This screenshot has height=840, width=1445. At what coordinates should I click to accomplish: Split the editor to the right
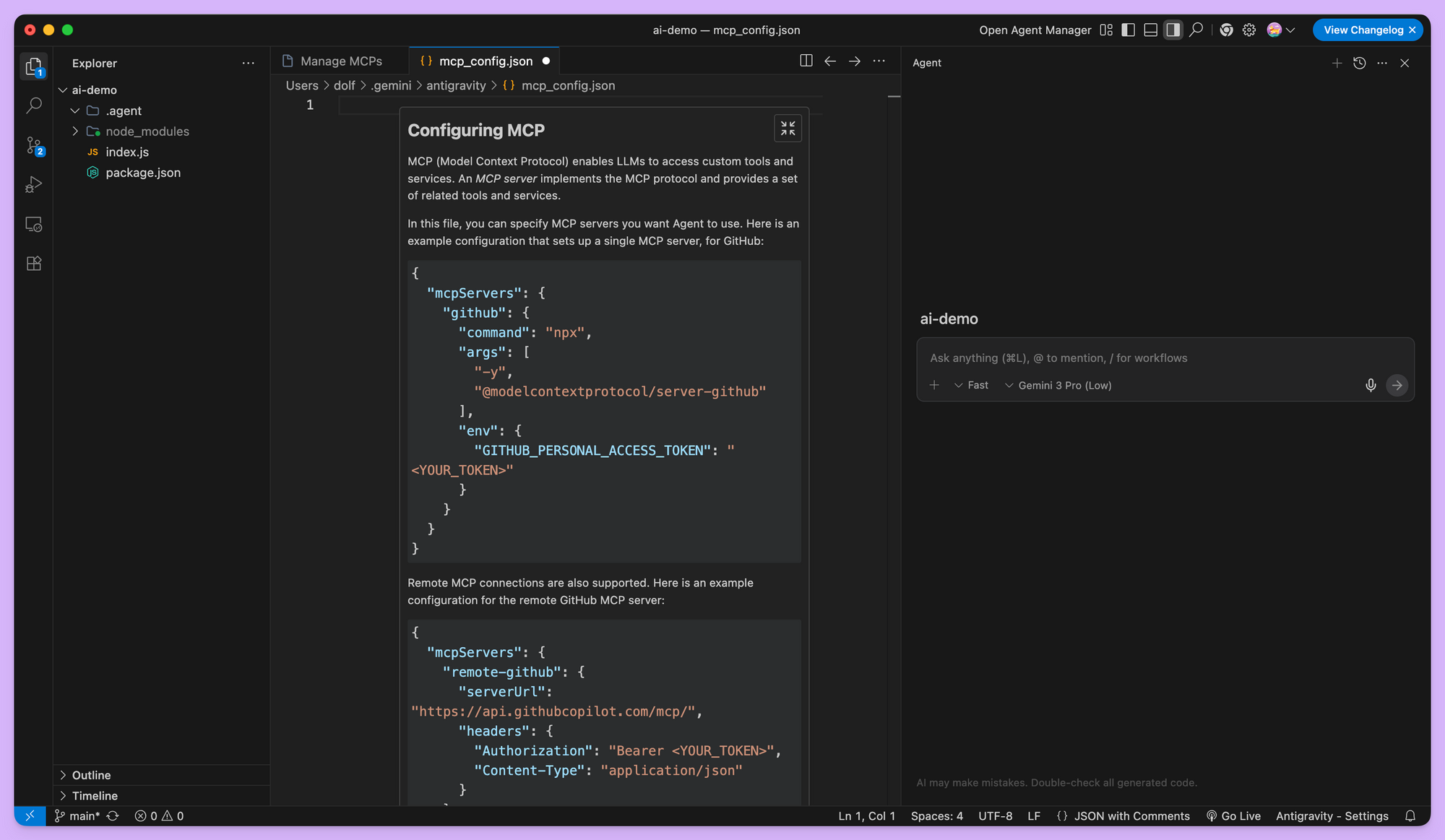[806, 61]
